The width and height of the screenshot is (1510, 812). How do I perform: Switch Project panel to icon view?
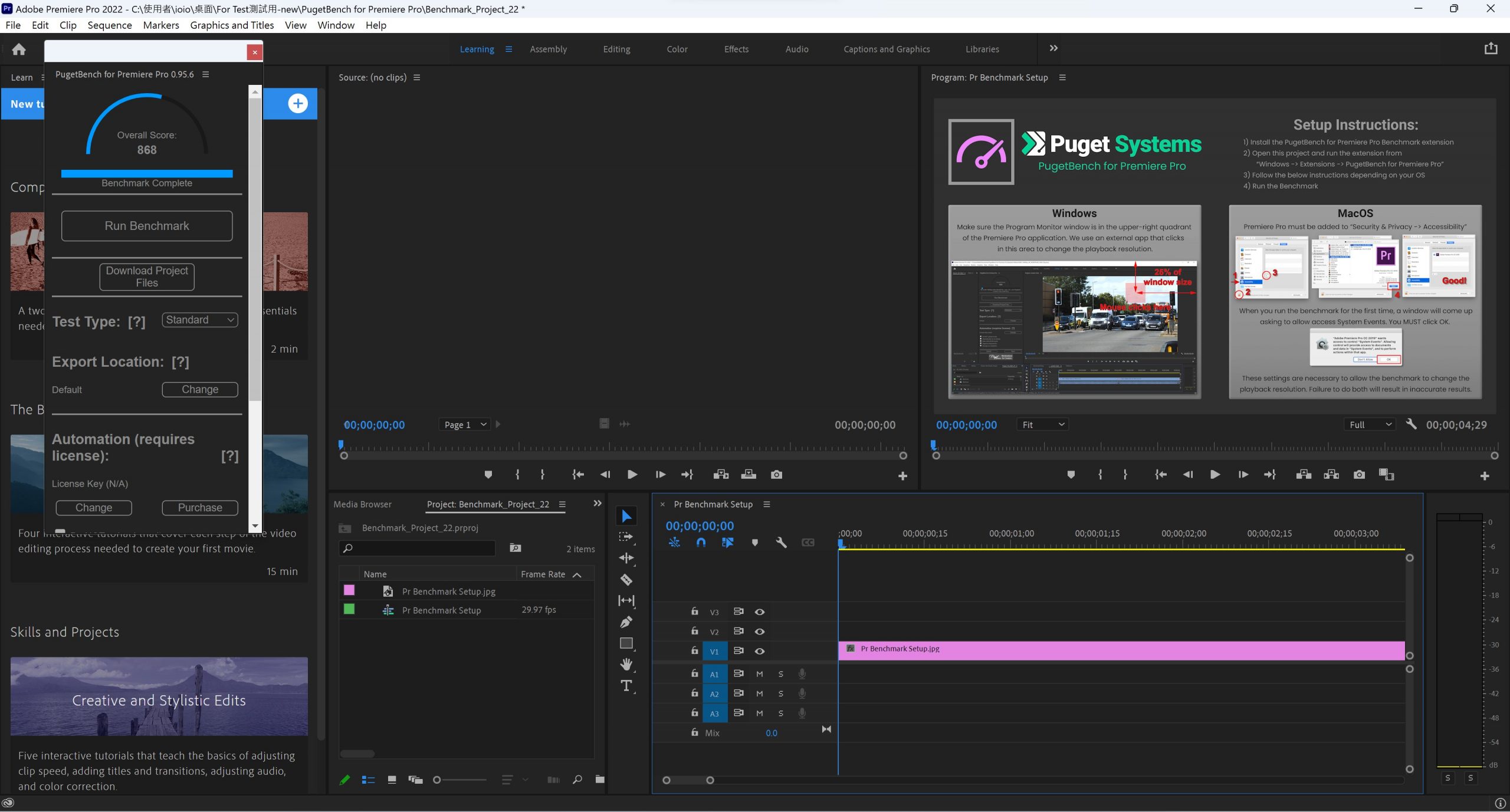[392, 780]
